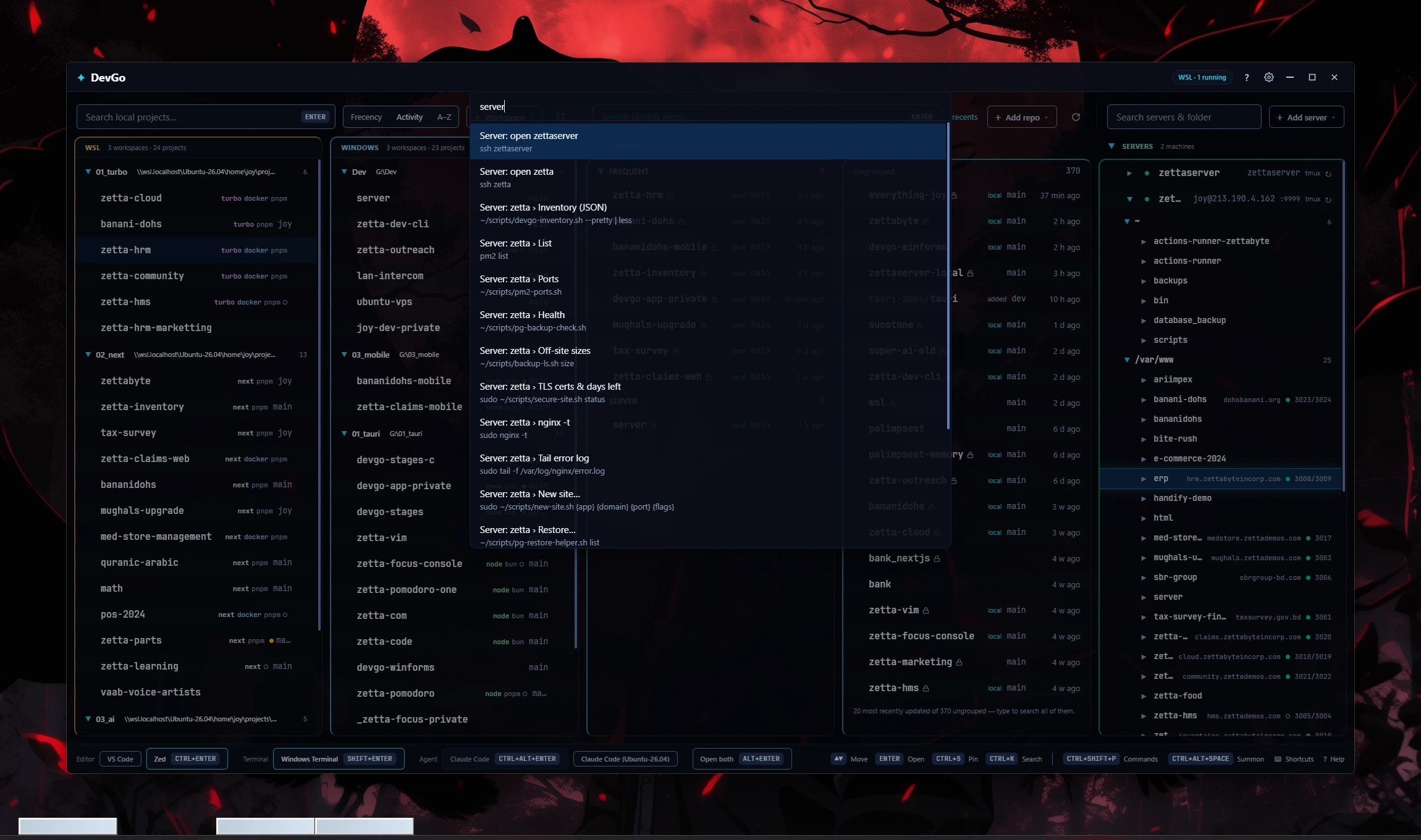Choose 'Server: zetta › New site...' command
Viewport: 1421px width, 840px height.
(x=708, y=500)
